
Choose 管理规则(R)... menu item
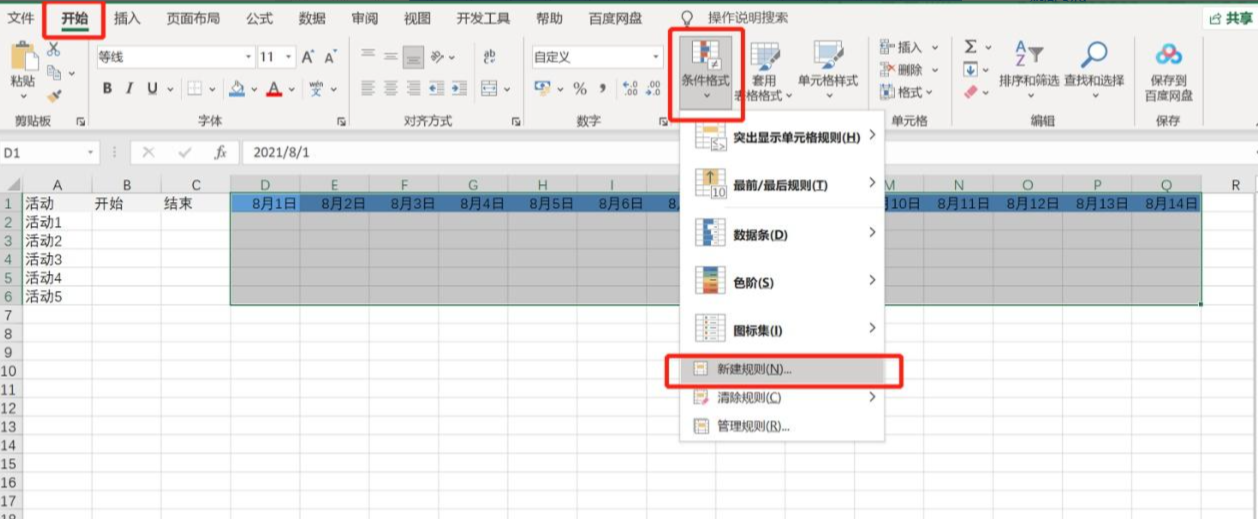click(783, 426)
